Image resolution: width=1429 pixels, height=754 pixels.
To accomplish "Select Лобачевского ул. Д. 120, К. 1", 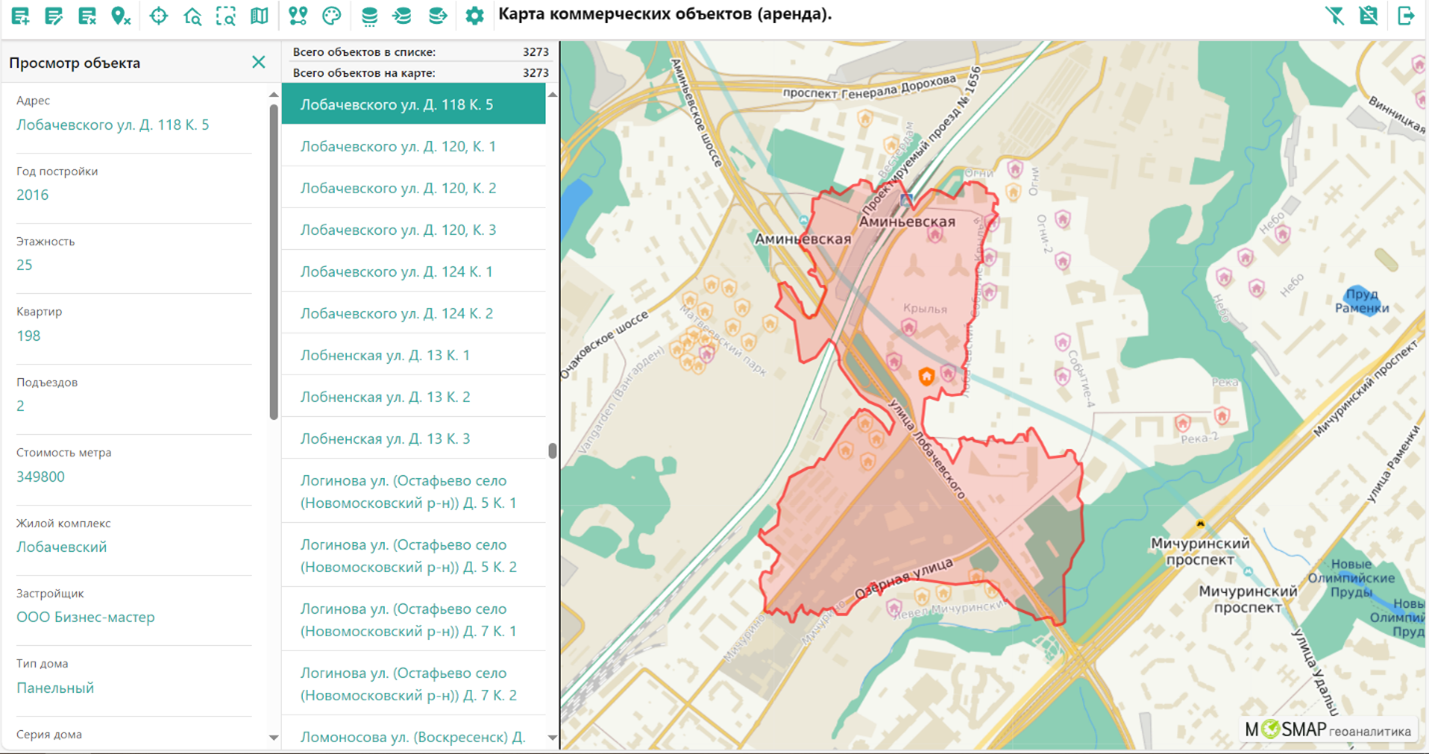I will click(x=398, y=147).
